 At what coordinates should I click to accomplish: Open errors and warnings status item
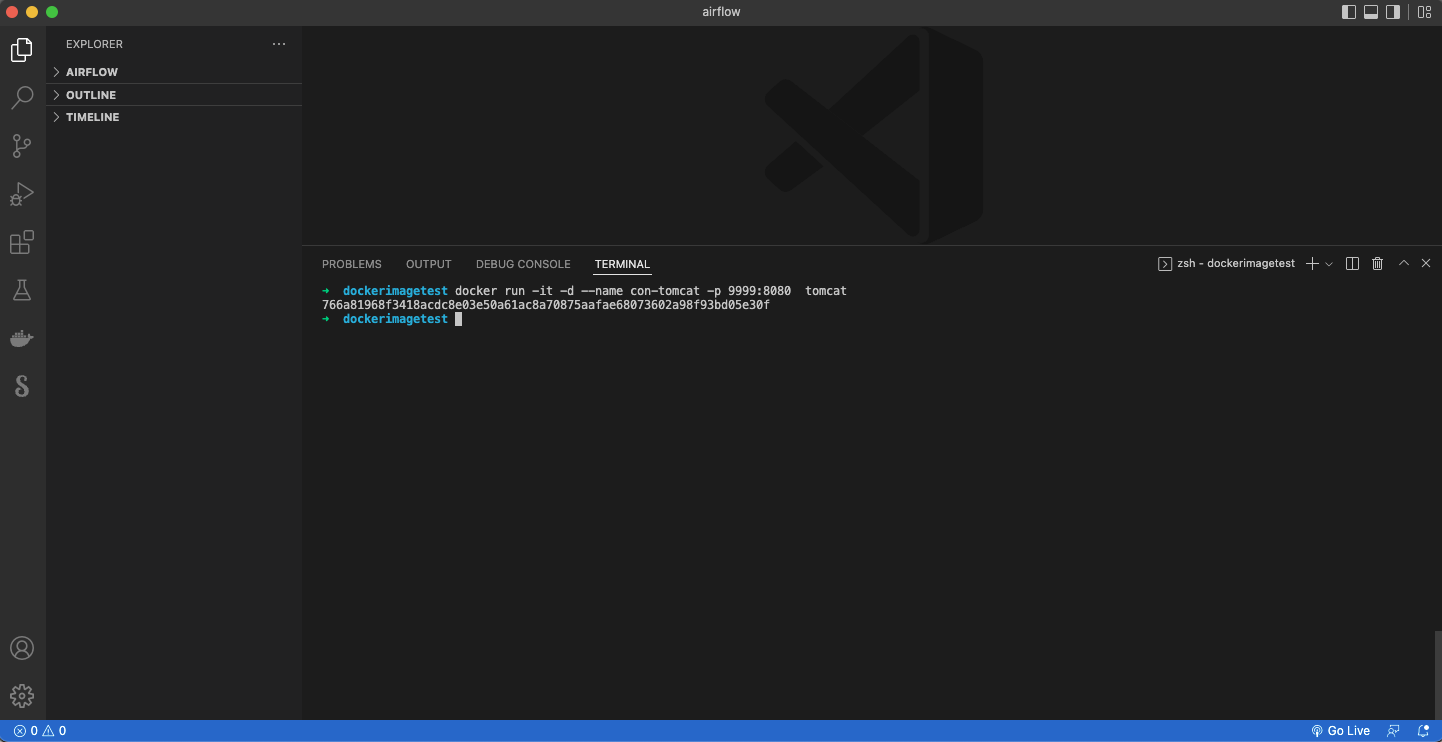pyautogui.click(x=40, y=731)
